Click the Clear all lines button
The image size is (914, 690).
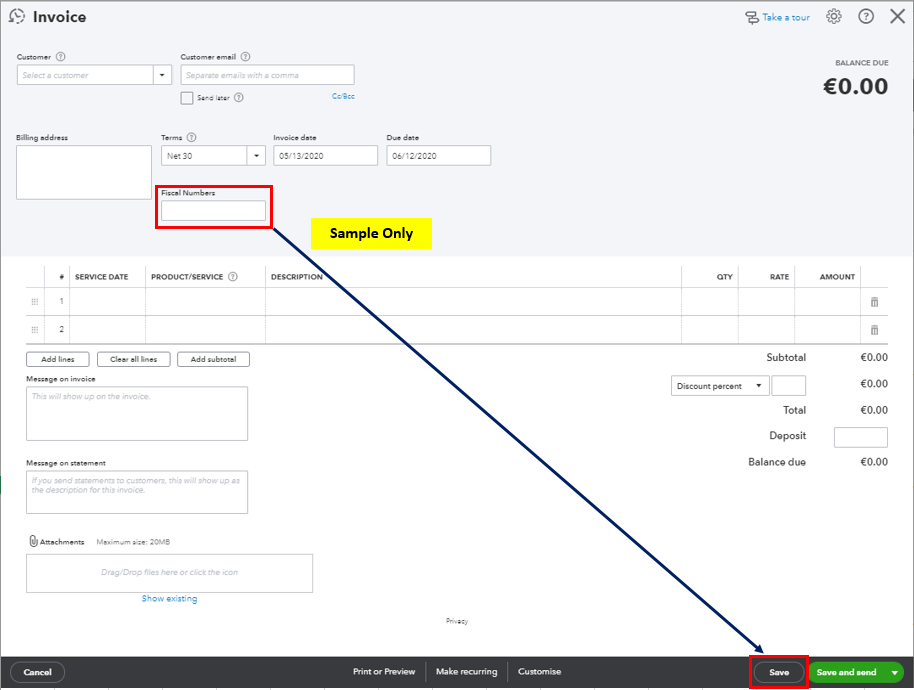click(x=133, y=359)
